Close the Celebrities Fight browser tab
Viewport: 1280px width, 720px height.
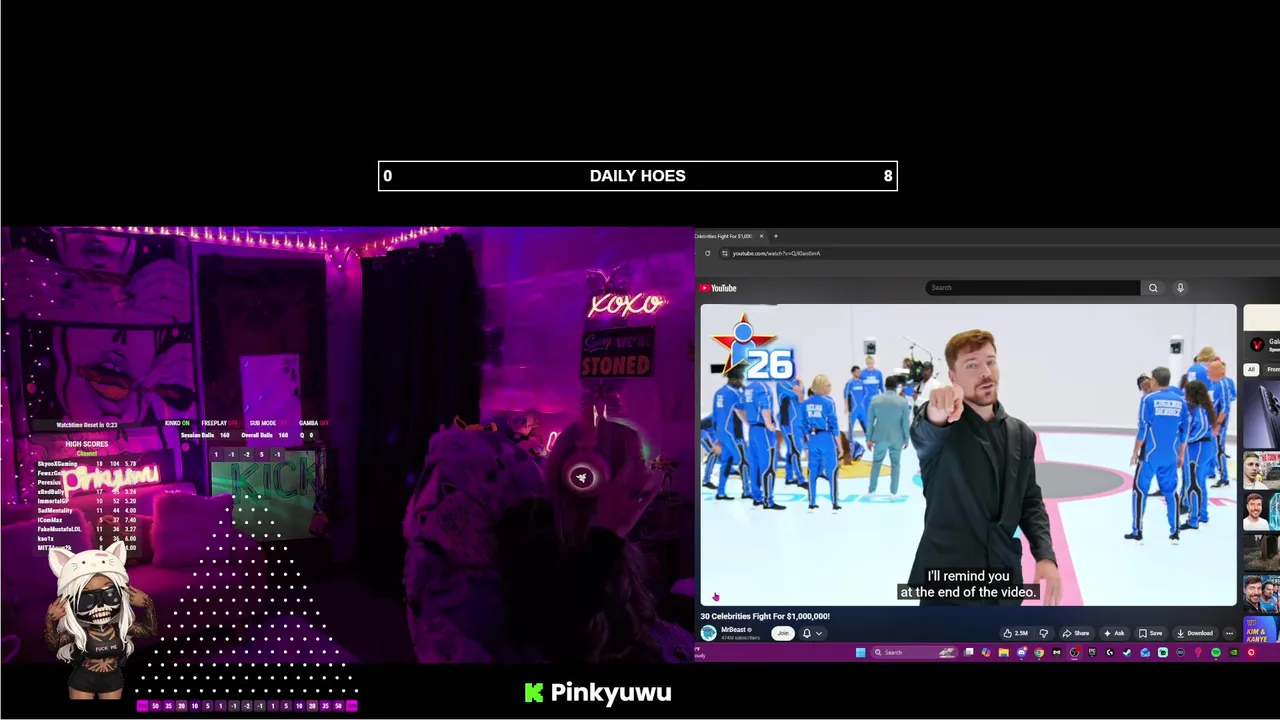tap(761, 236)
